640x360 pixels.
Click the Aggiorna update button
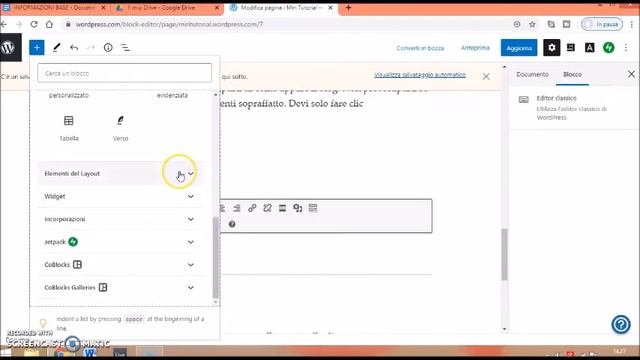(519, 48)
